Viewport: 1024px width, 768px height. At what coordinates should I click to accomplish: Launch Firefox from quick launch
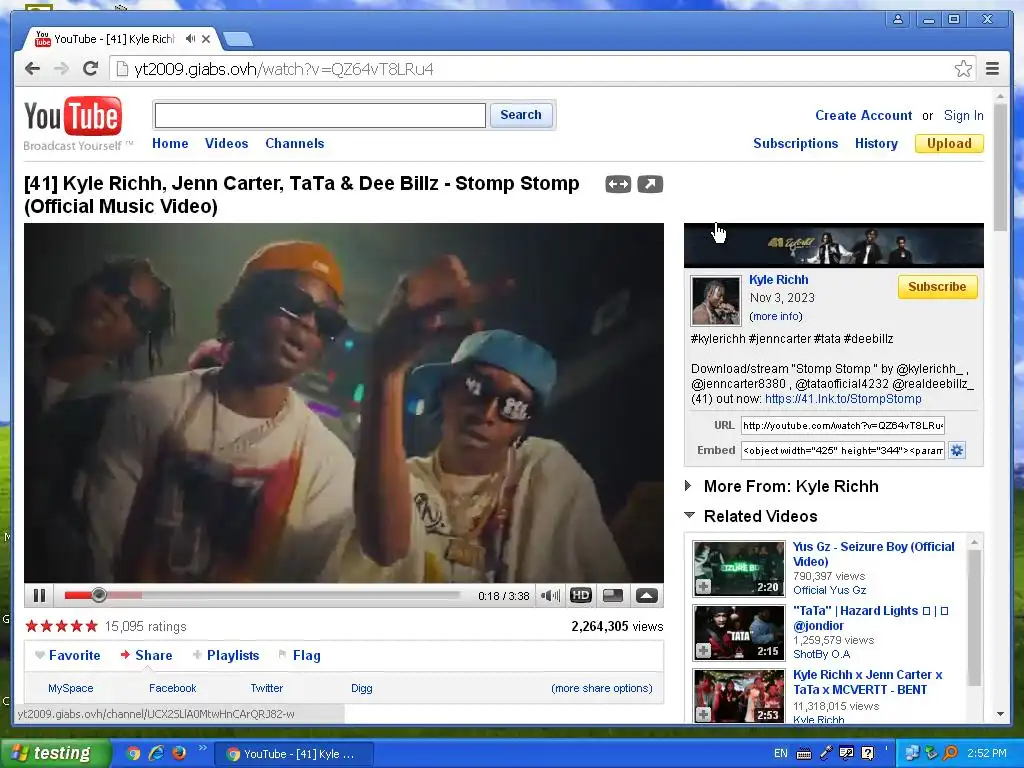[x=179, y=754]
